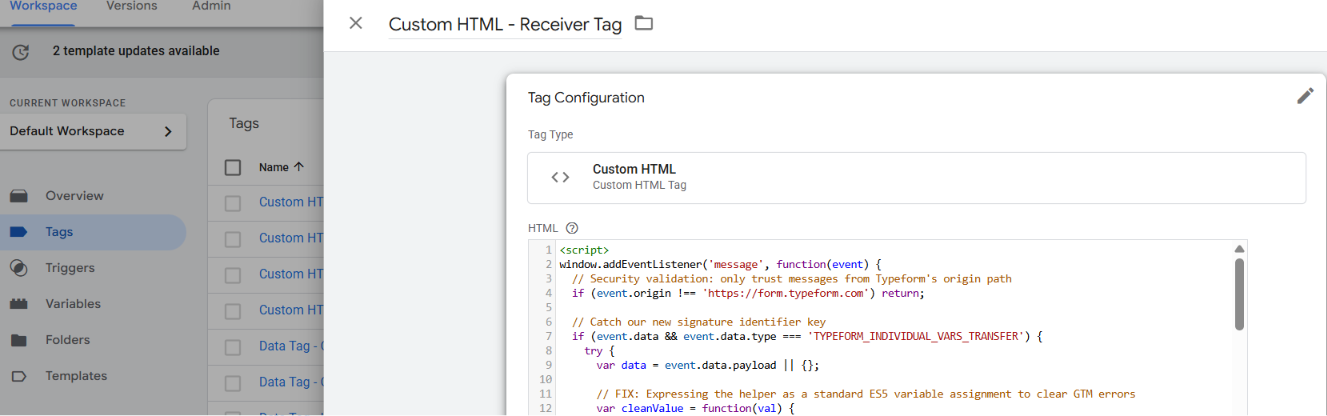
Task: Click the Variables icon in the sidebar
Action: [19, 304]
